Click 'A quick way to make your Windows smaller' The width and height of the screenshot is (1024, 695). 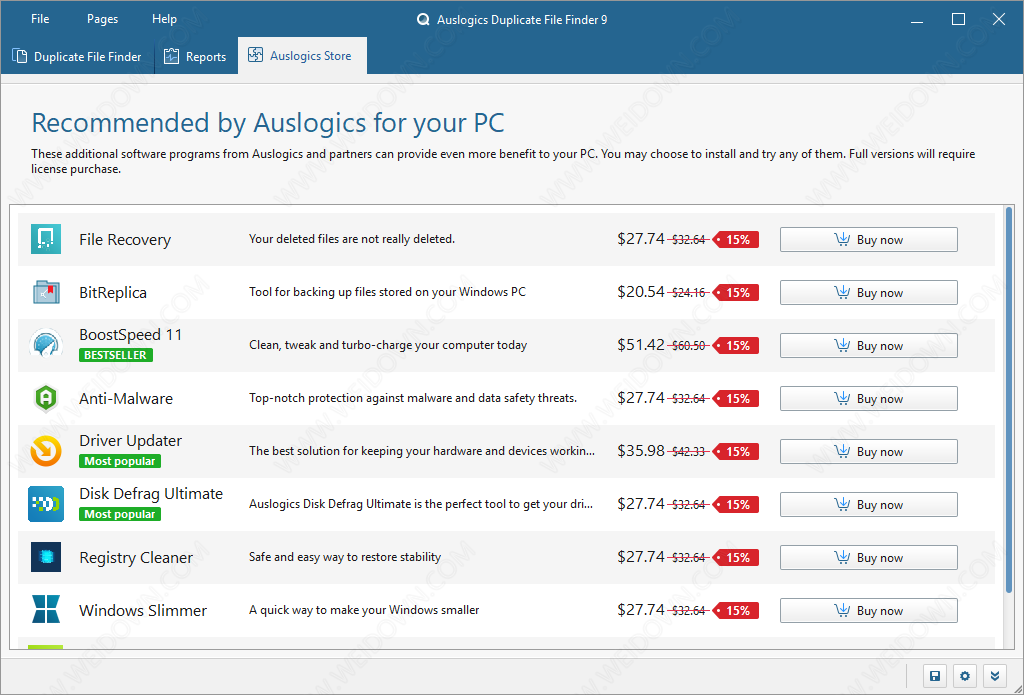[364, 610]
